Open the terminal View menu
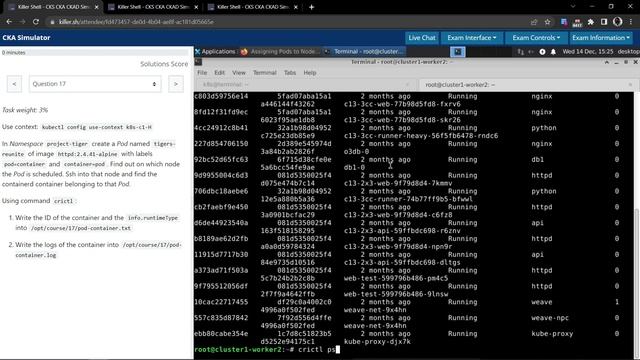 pos(239,73)
